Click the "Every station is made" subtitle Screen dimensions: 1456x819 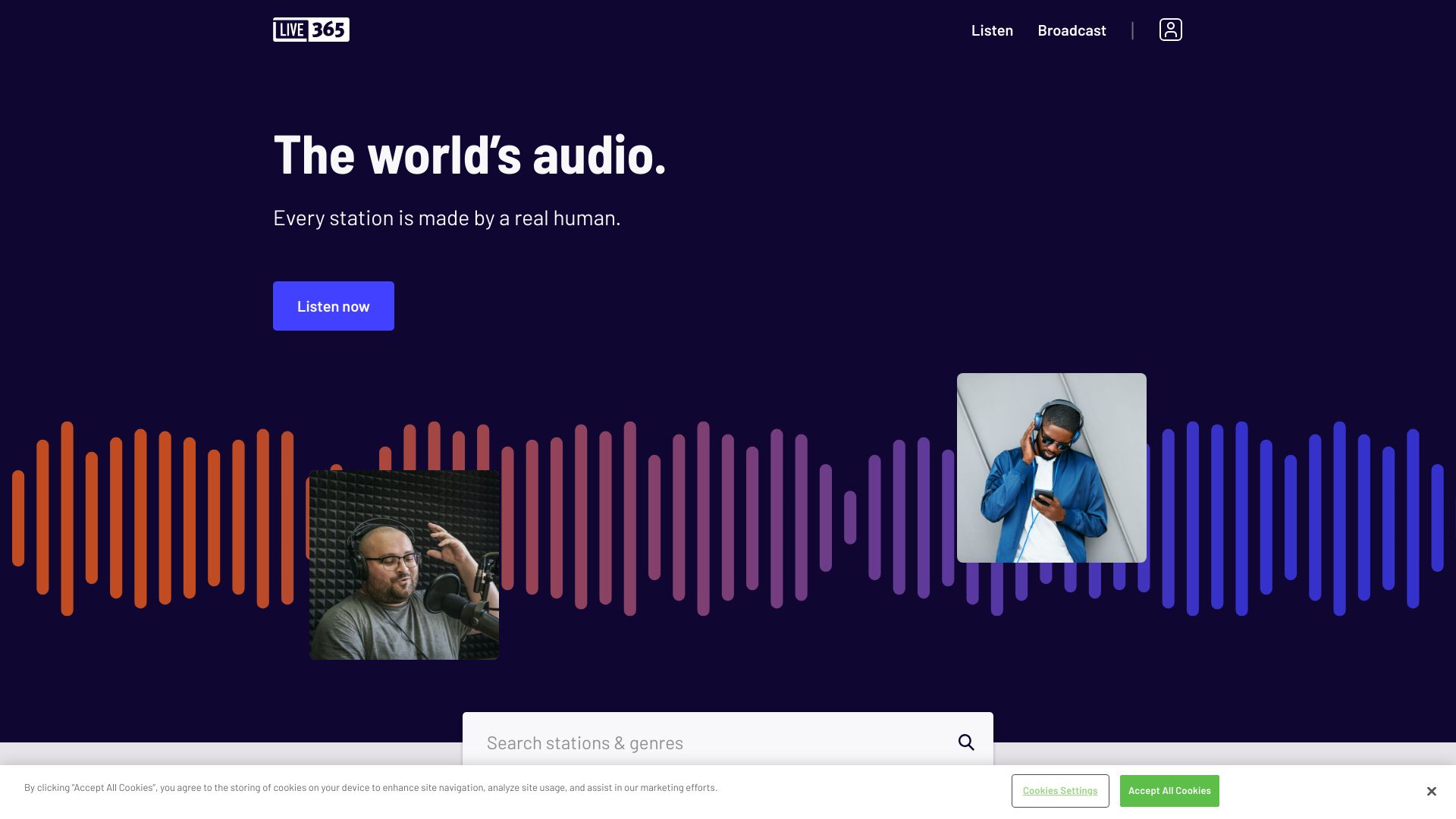pyautogui.click(x=447, y=218)
